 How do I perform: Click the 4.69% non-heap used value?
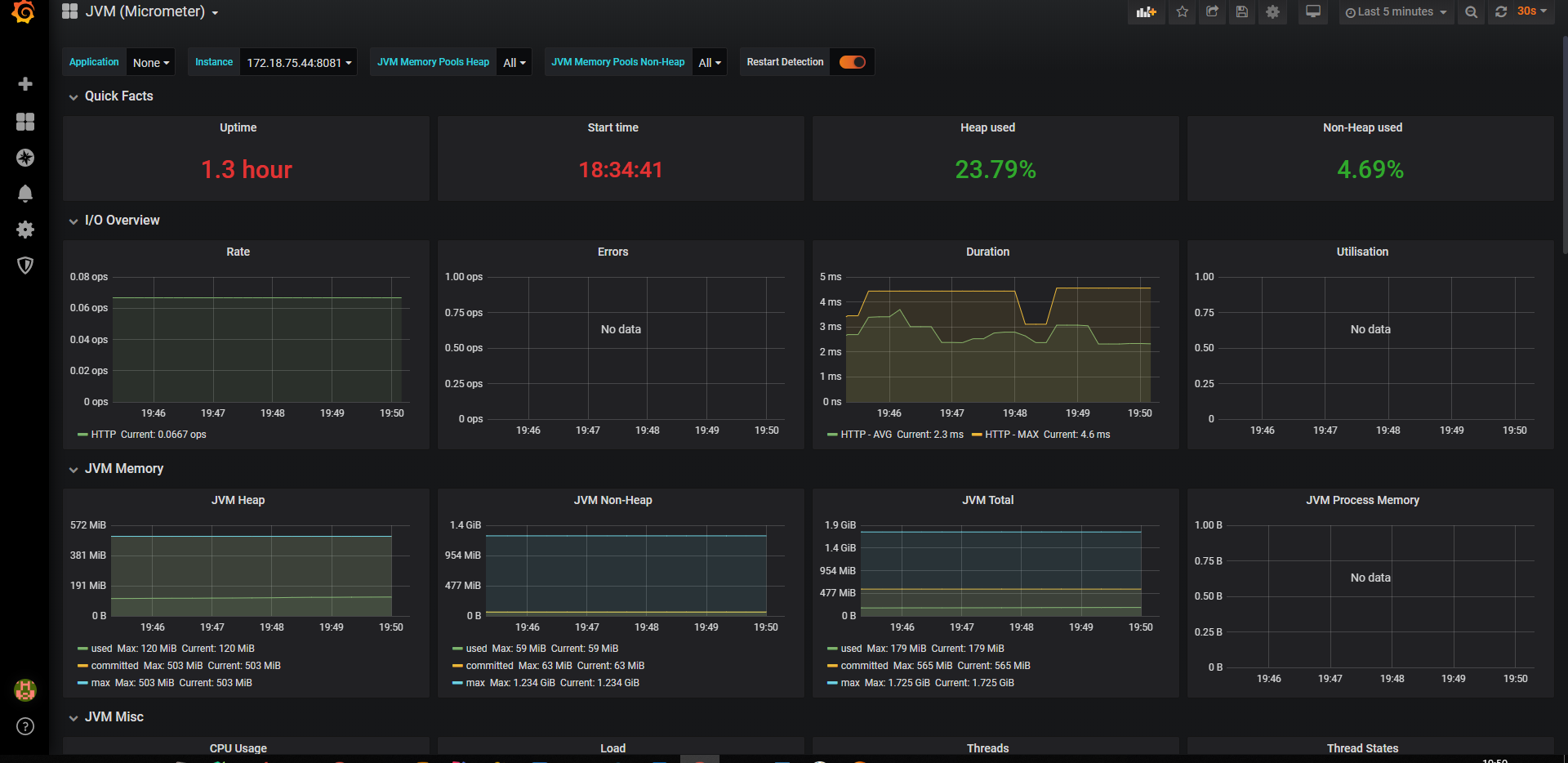[x=1370, y=170]
